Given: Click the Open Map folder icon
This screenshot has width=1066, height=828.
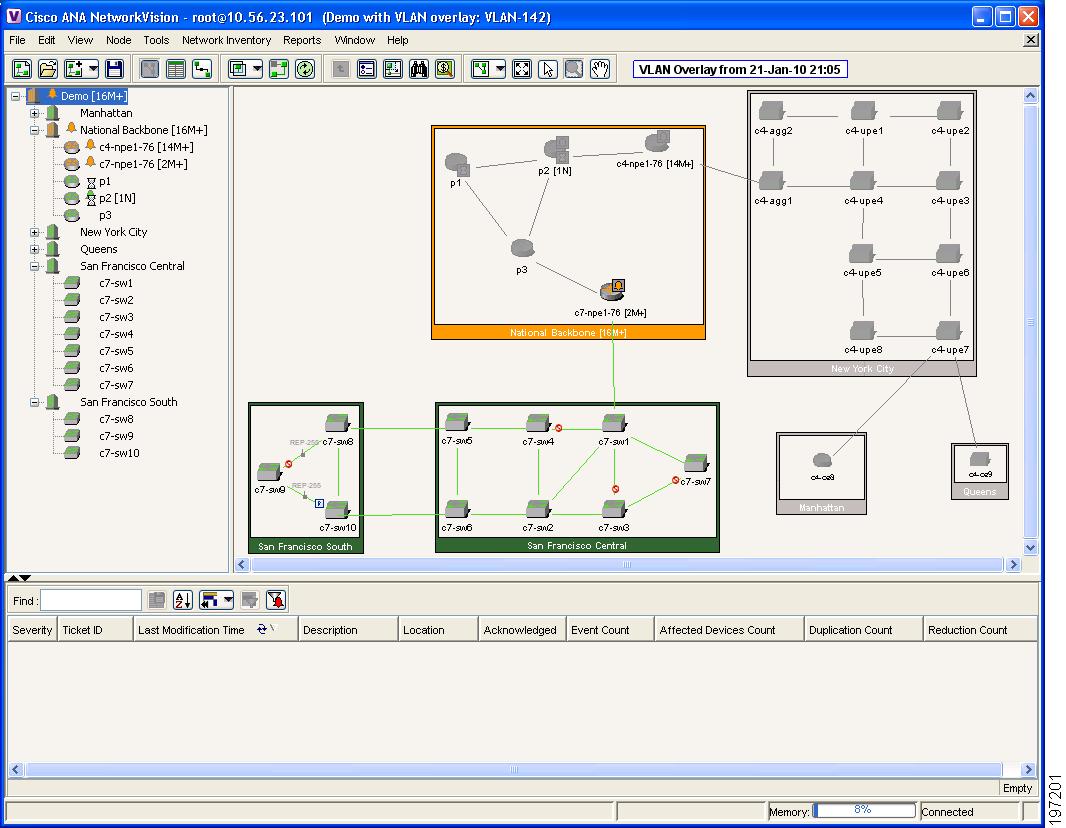Looking at the screenshot, I should pos(48,69).
